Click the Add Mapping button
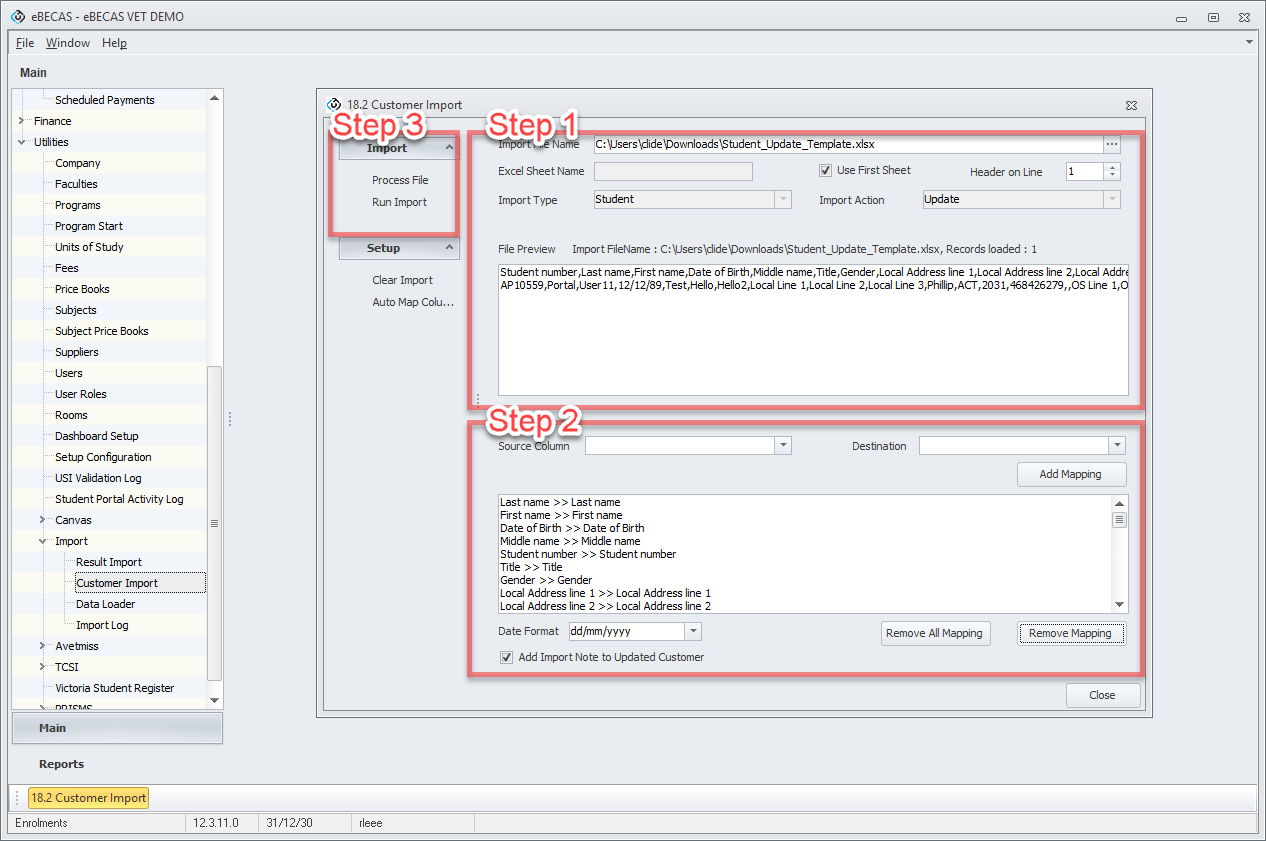 [x=1071, y=474]
